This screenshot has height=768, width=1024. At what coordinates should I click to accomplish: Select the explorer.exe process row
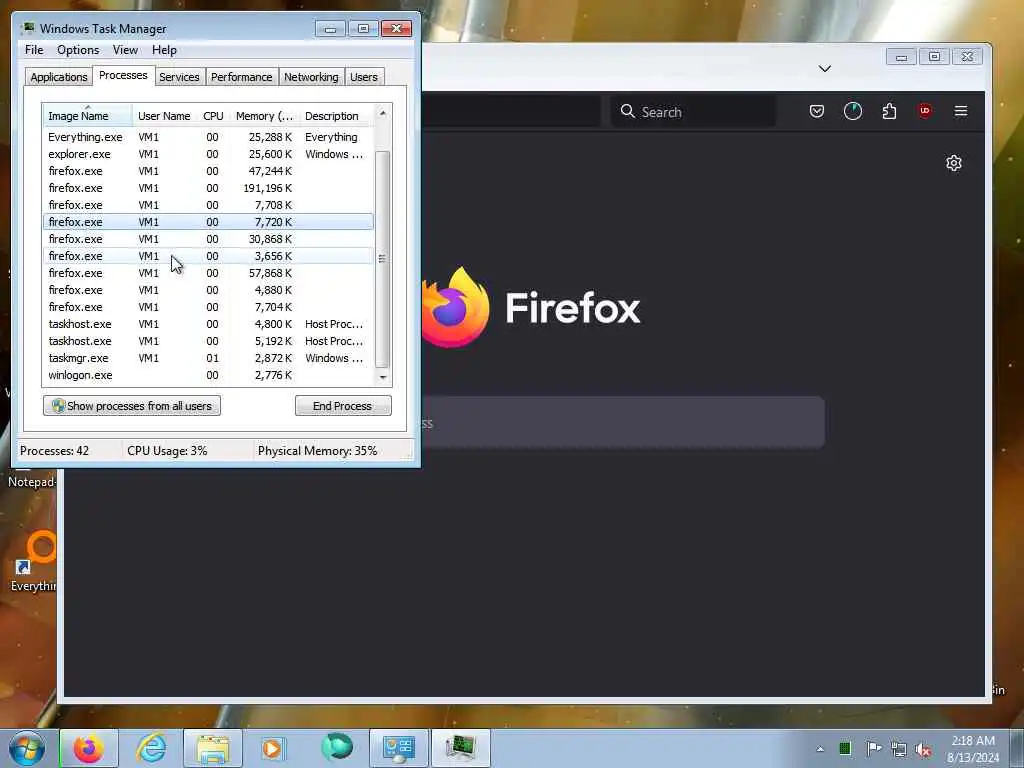click(x=208, y=154)
